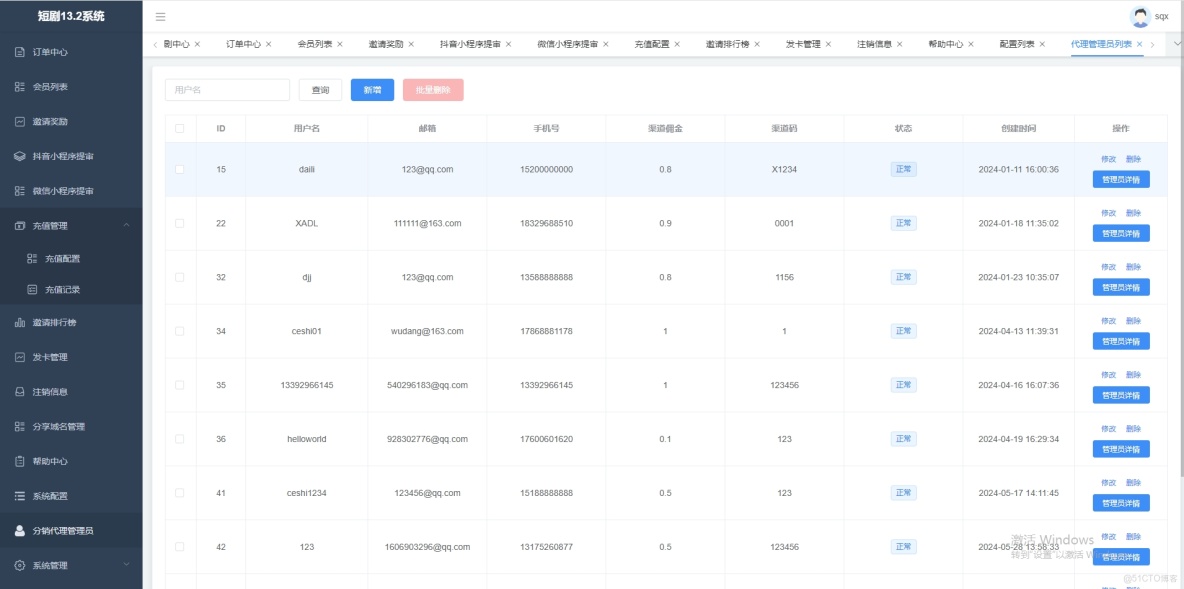Switch to the 配置列表 tab

coord(1016,44)
